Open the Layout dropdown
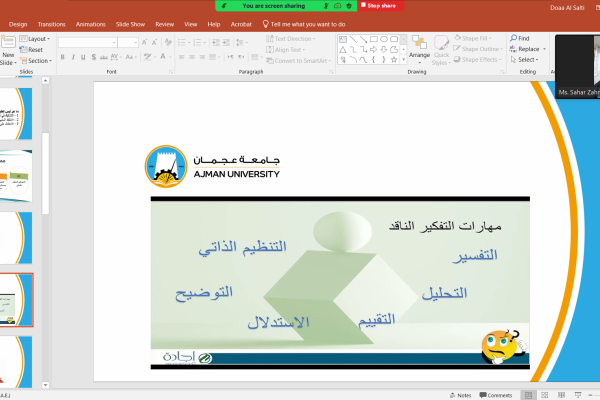600x400 pixels. tap(35, 39)
